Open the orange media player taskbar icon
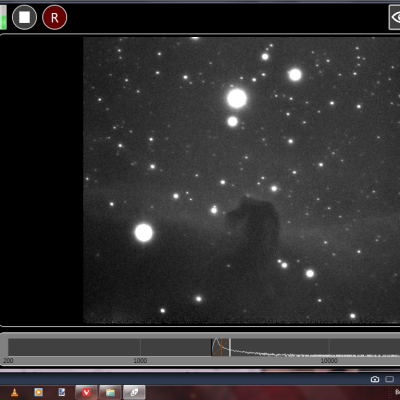The width and height of the screenshot is (400, 400). point(38,392)
